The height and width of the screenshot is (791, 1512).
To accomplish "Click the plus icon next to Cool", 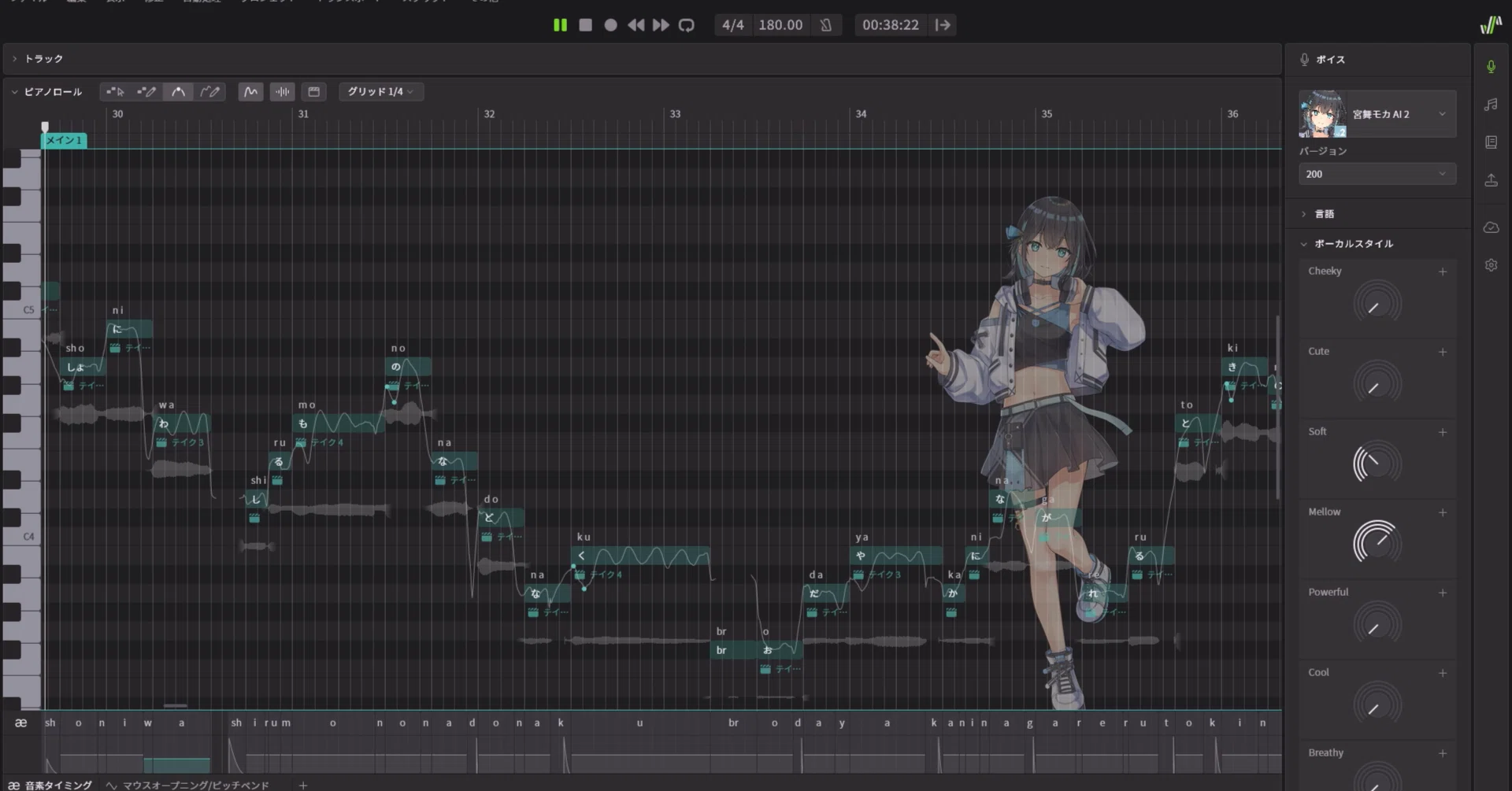I will pos(1443,673).
